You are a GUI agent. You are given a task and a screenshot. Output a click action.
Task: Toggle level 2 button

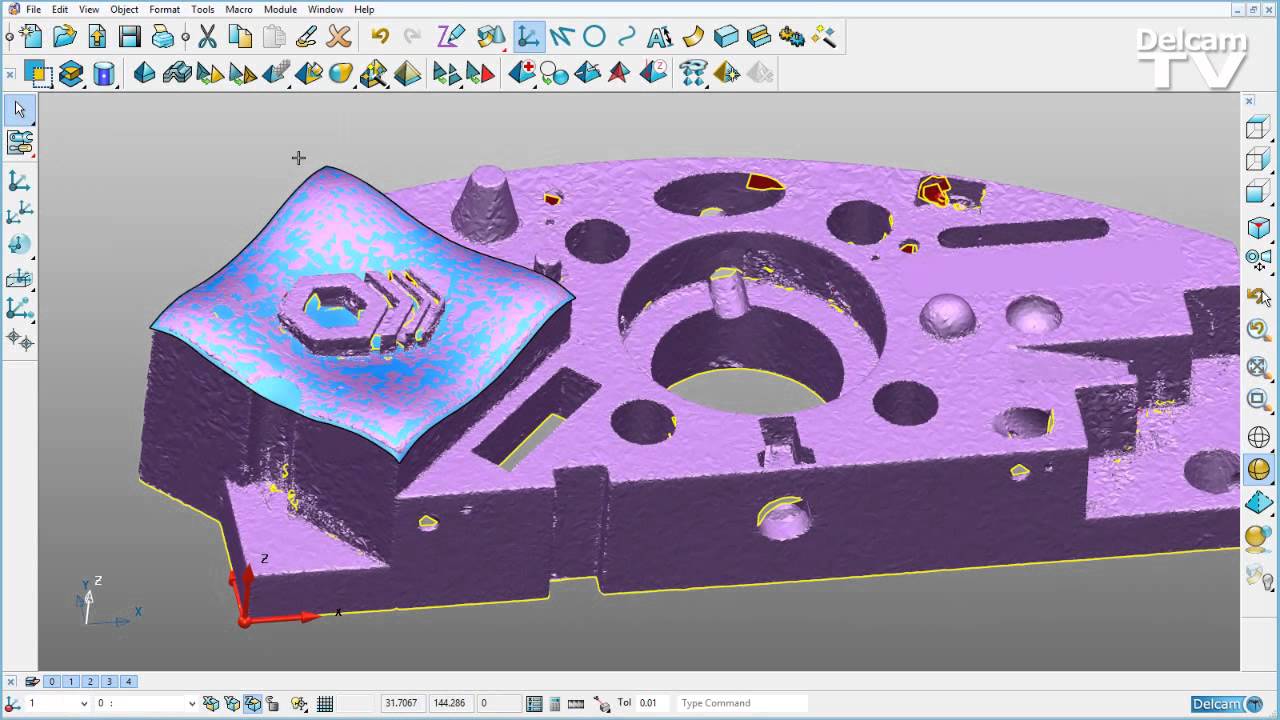tap(90, 681)
